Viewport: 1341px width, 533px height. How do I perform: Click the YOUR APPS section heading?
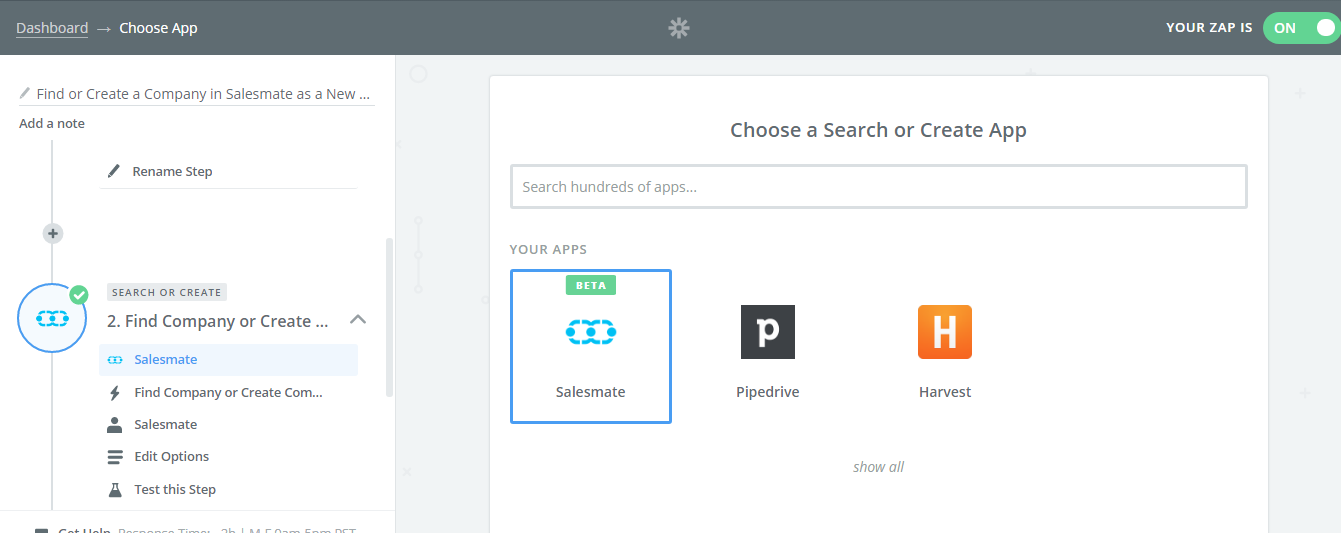(548, 249)
